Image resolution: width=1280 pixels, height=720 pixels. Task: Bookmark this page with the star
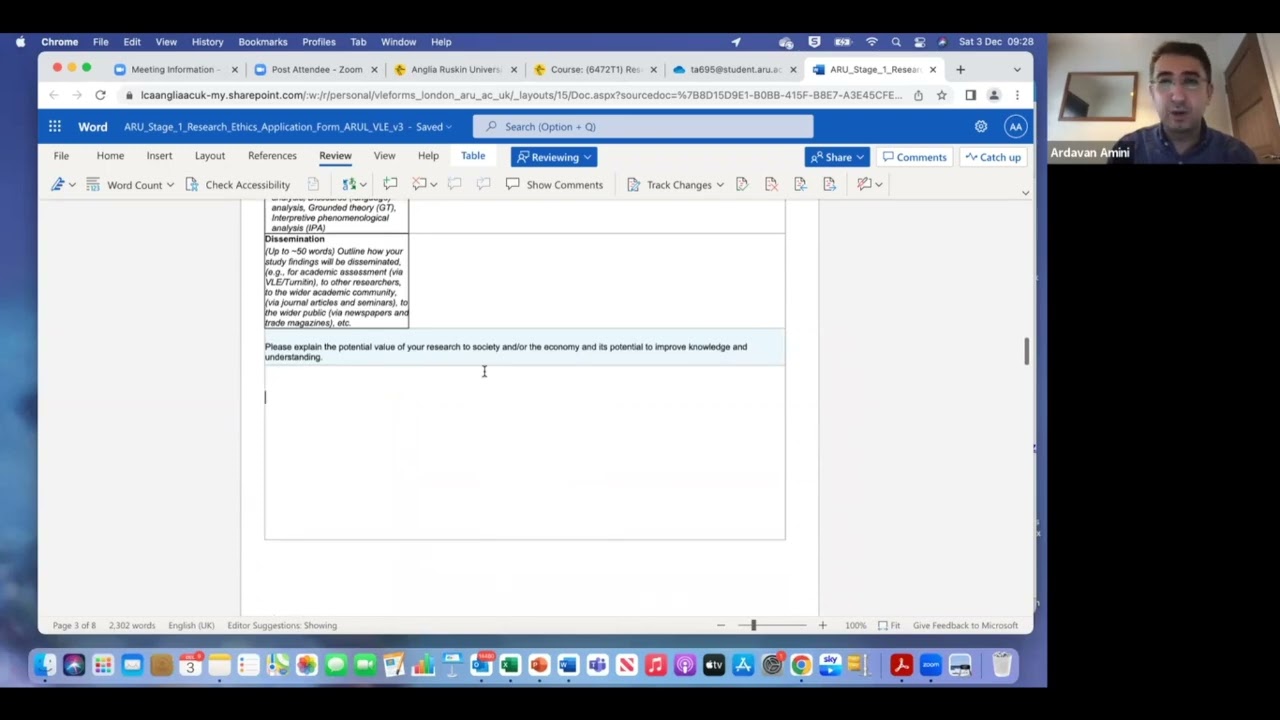pos(942,95)
